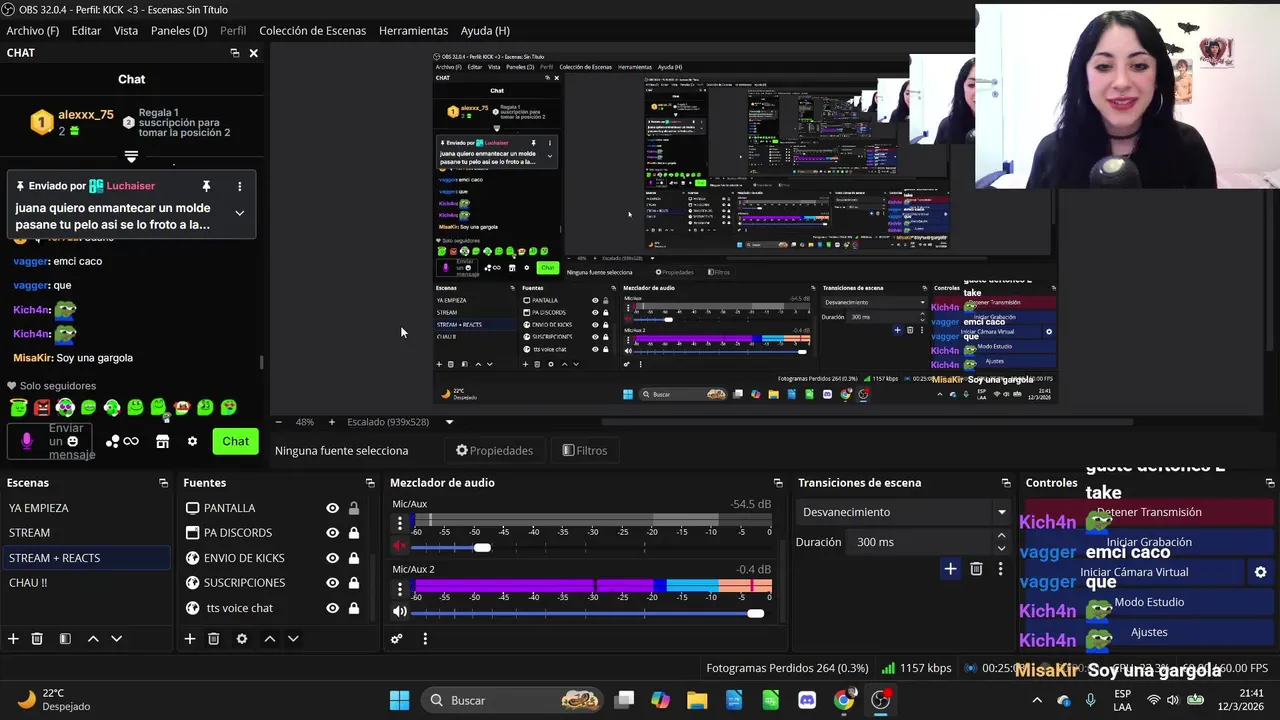1280x720 pixels.
Task: Hide the ENVIO DE KICKS source
Action: point(332,558)
